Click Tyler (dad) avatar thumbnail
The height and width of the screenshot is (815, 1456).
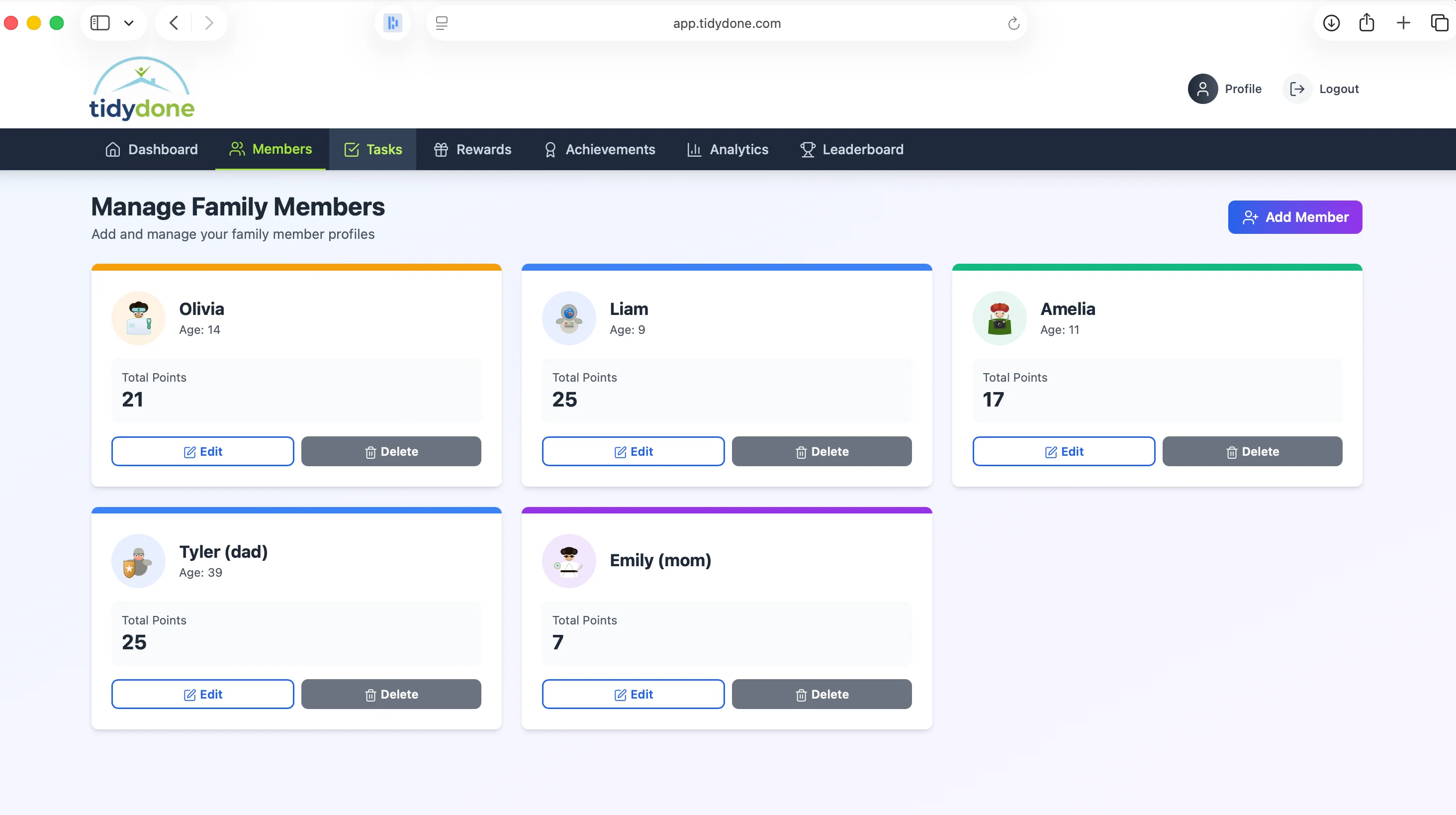(138, 561)
